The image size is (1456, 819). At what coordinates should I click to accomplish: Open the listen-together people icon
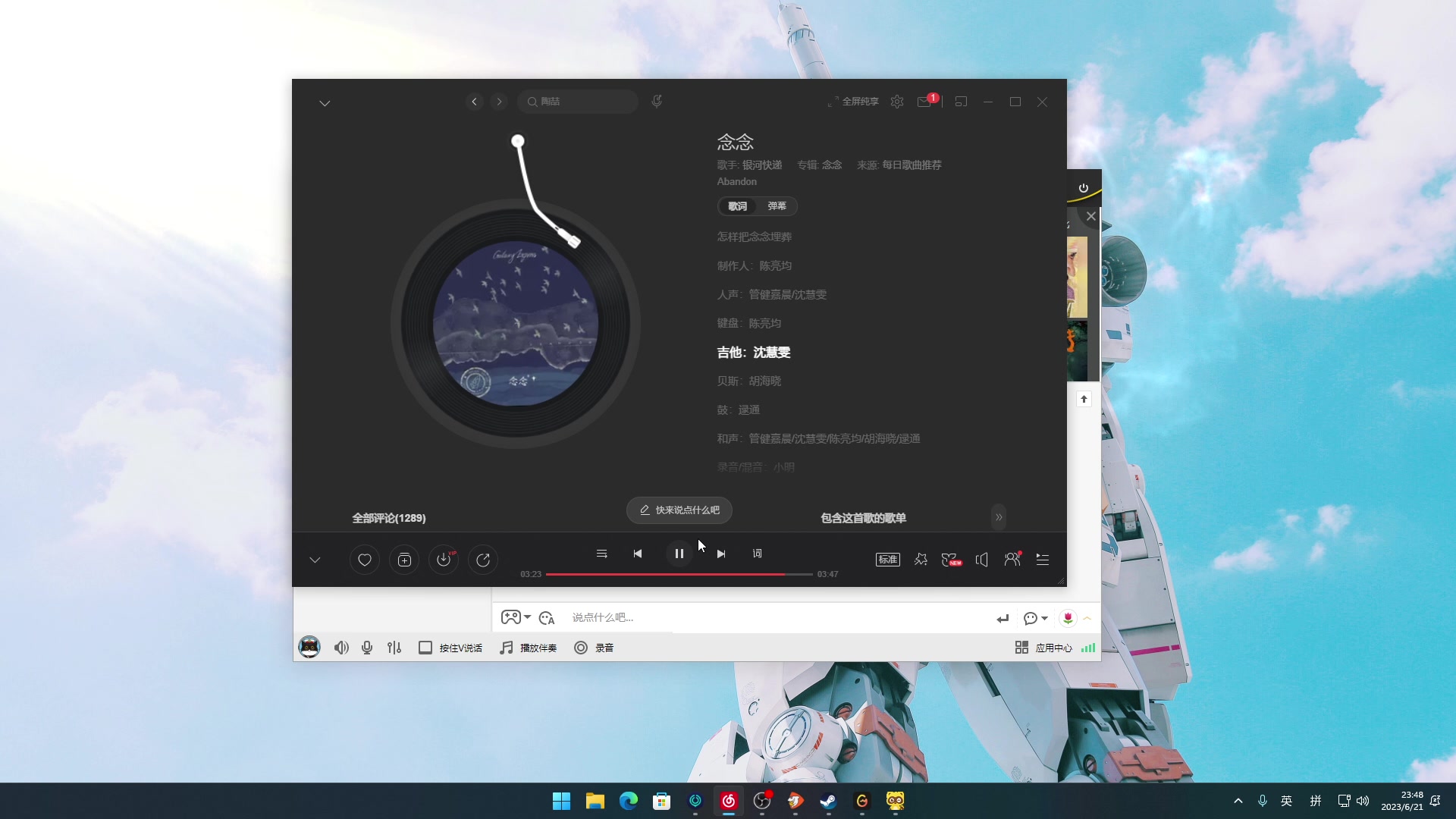pos(1012,560)
